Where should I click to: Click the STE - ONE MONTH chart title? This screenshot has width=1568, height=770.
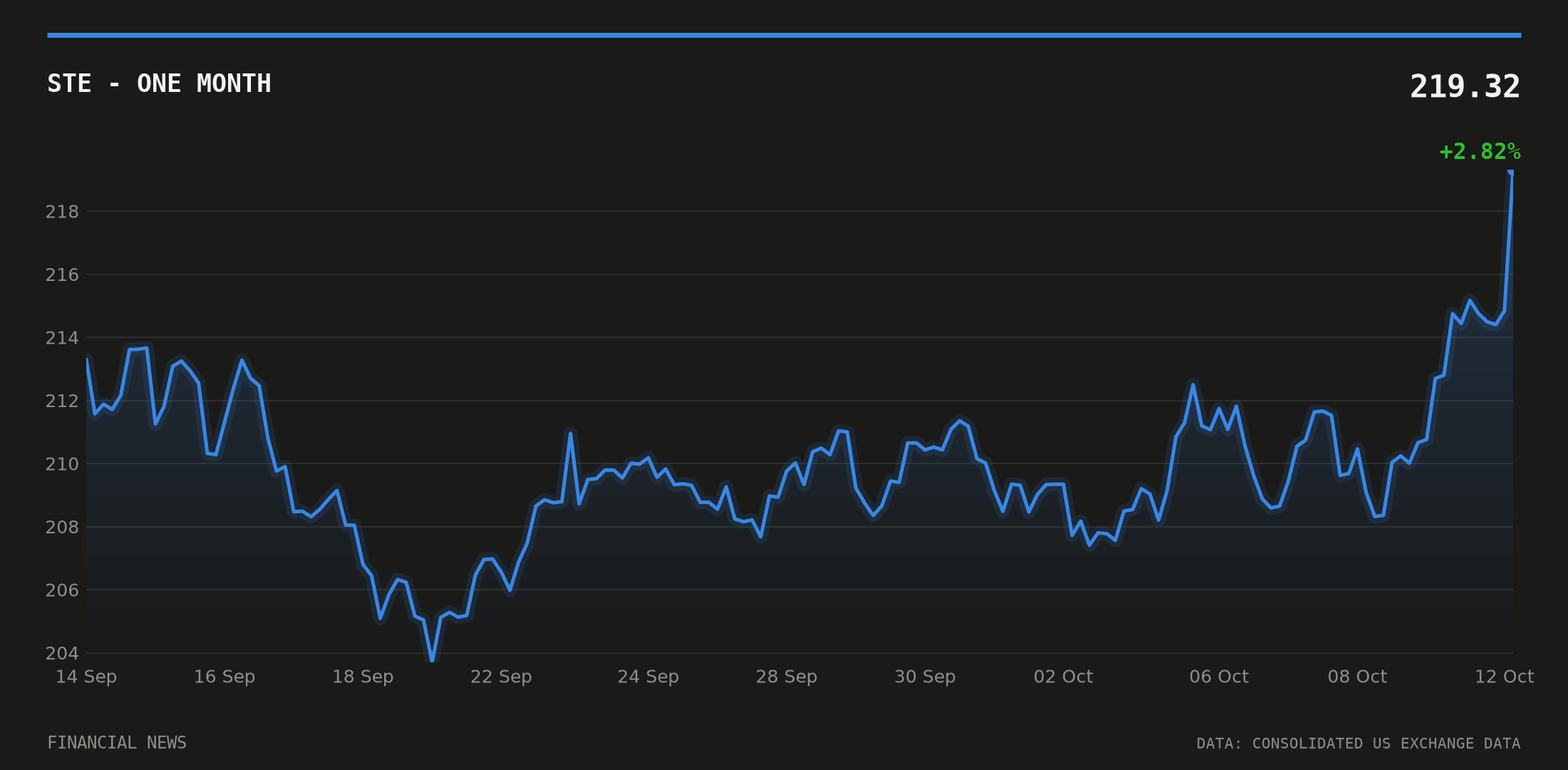[159, 84]
